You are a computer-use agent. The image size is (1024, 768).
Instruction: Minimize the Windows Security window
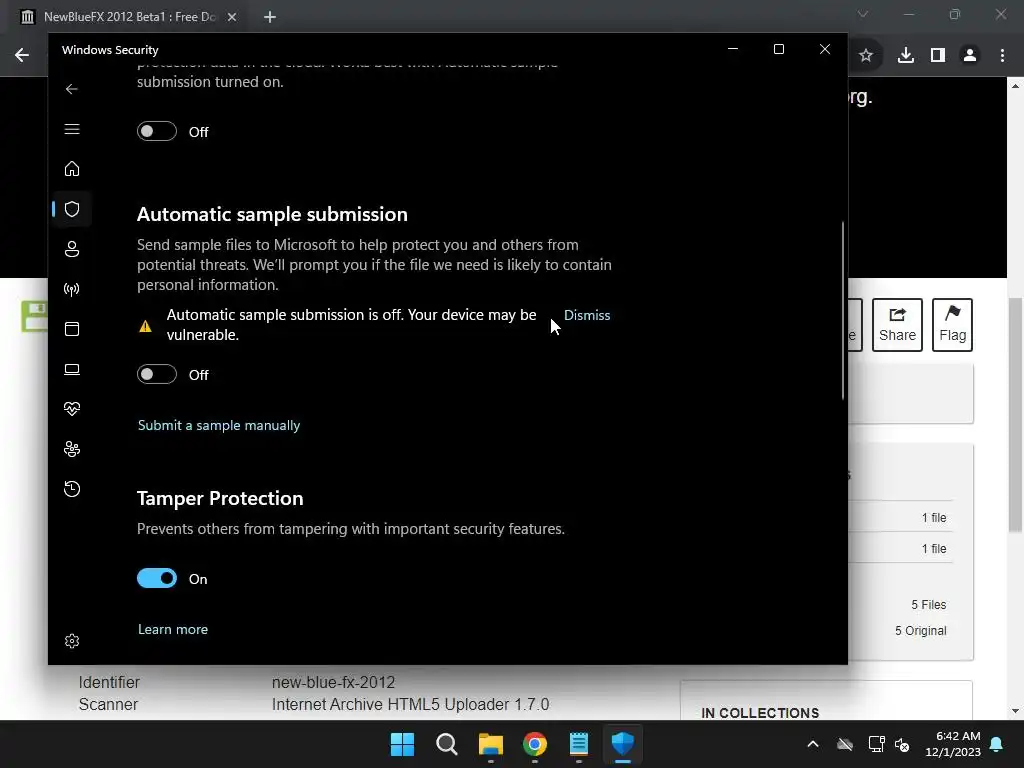(733, 49)
